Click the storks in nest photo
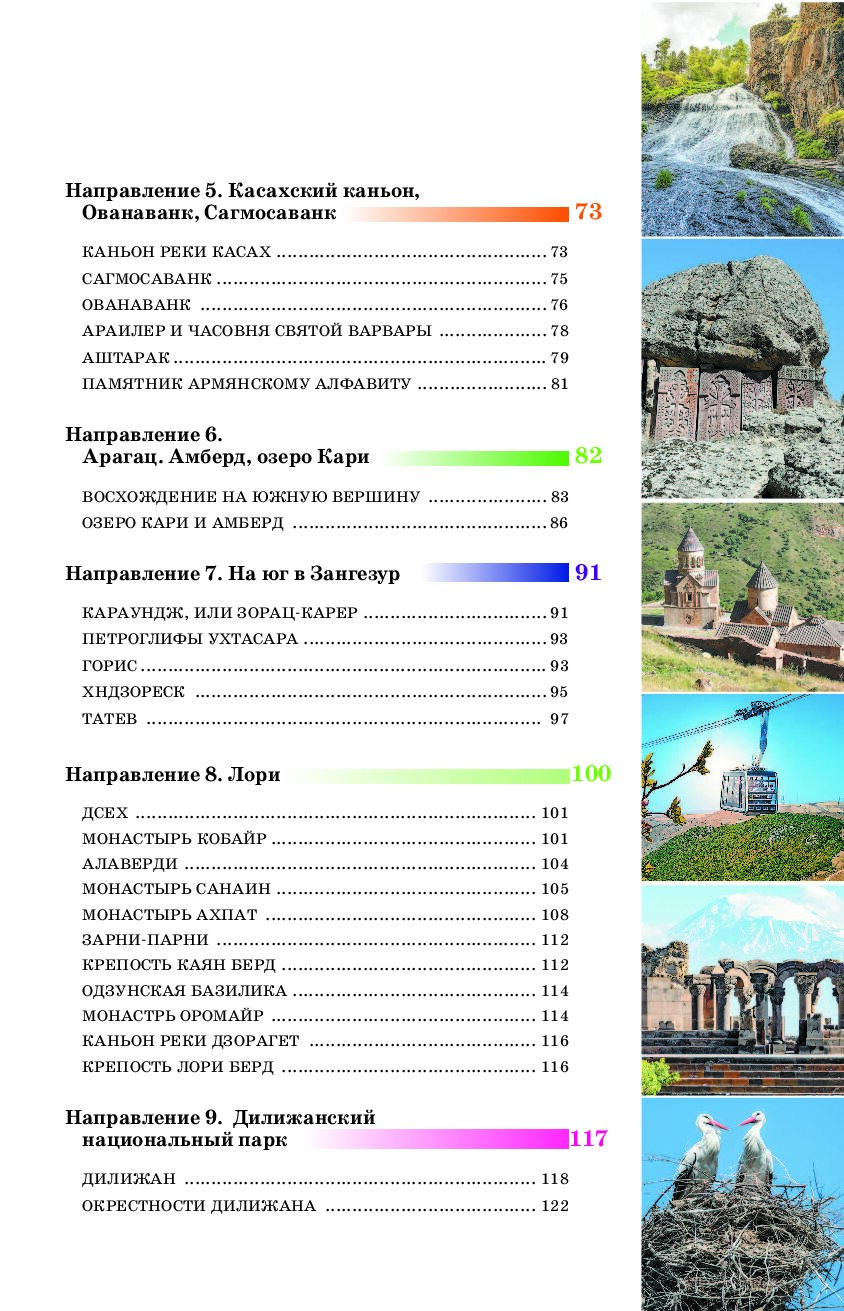Screen dimensions: 844x1311 point(742,1204)
